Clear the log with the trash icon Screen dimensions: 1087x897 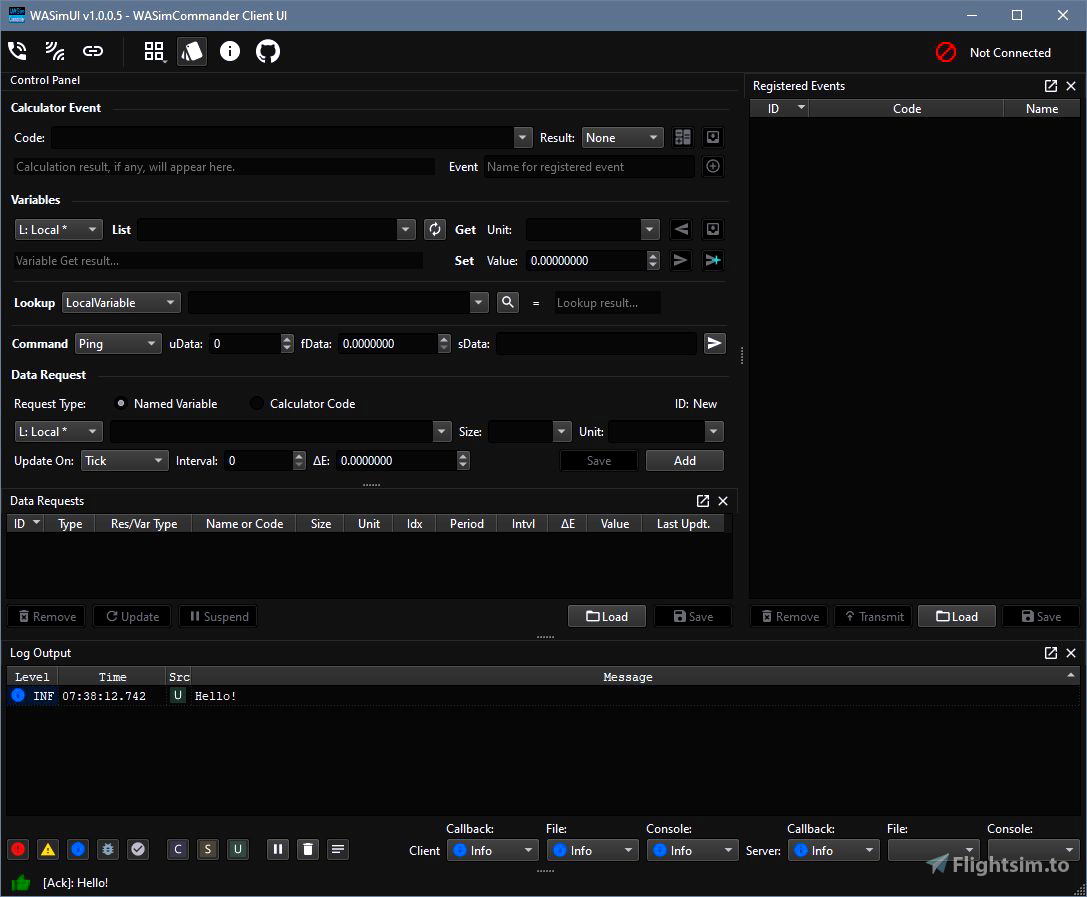tap(308, 849)
